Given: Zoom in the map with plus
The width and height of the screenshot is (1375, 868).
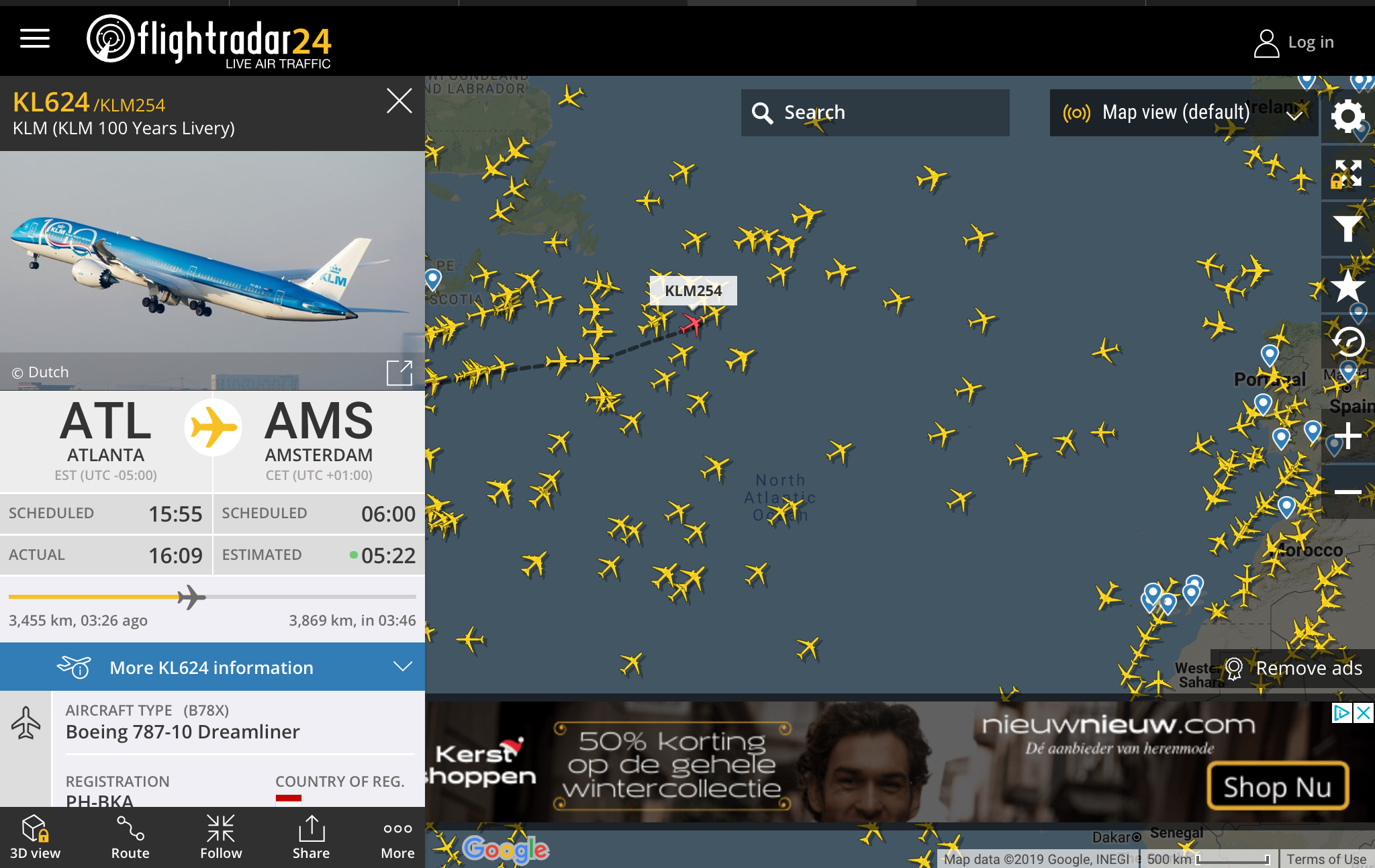Looking at the screenshot, I should click(1347, 436).
